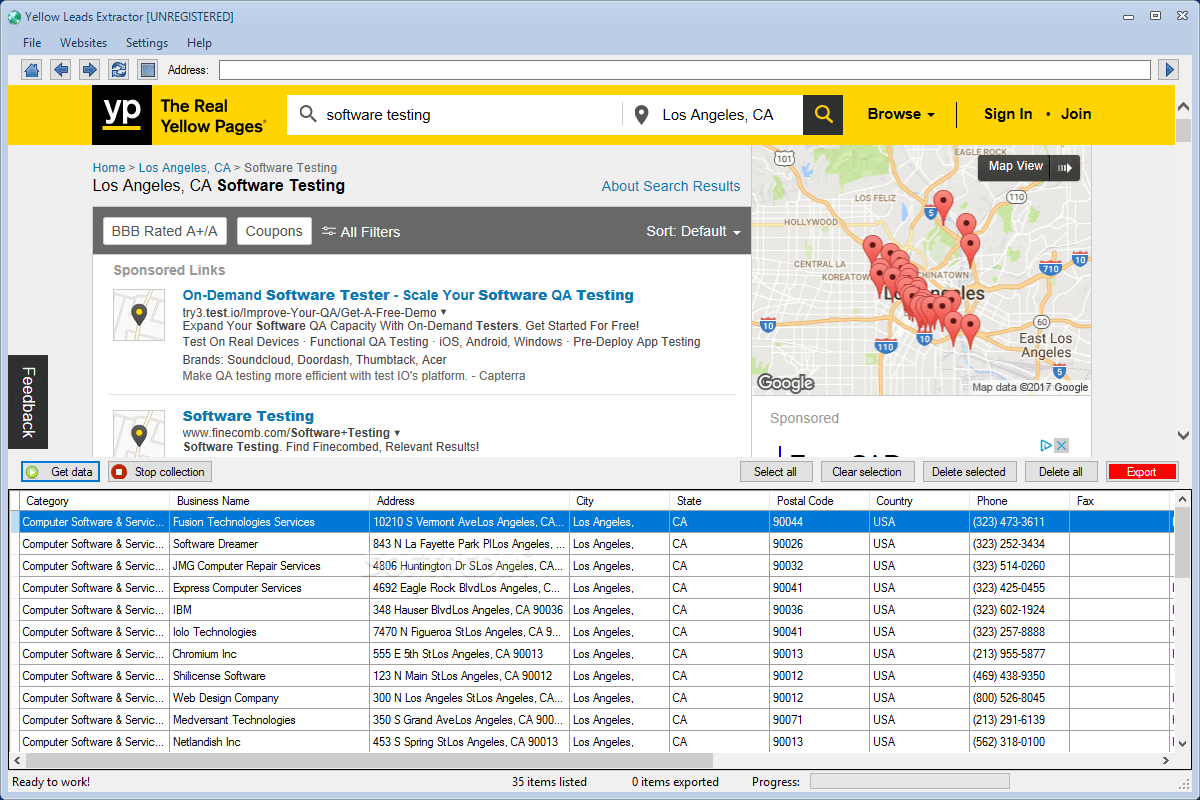Select the forward arrow navigation icon
Image resolution: width=1200 pixels, height=800 pixels.
click(x=88, y=69)
